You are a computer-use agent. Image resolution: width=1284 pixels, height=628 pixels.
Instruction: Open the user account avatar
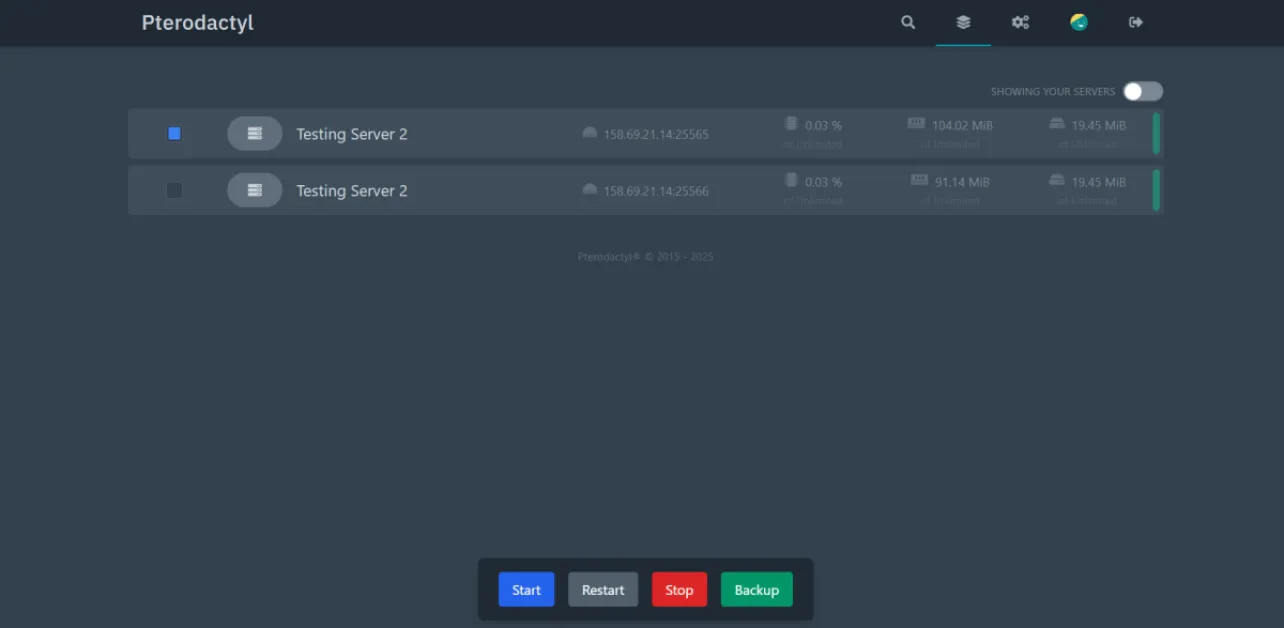1079,22
